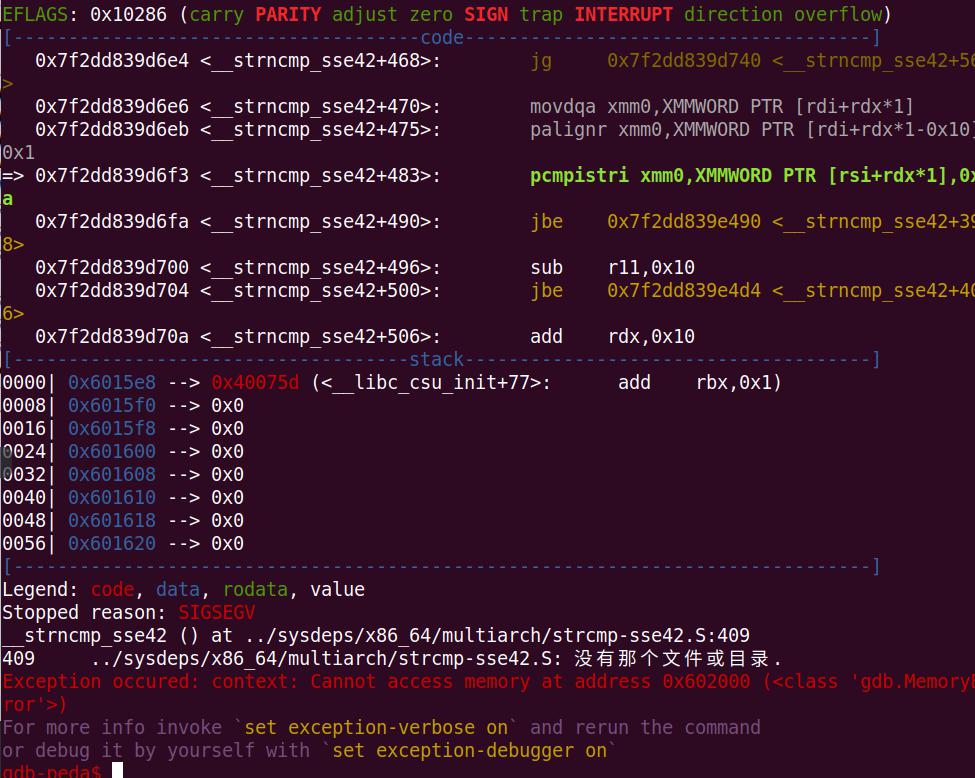Click the 'value' legend word
975x778 pixels.
point(338,590)
